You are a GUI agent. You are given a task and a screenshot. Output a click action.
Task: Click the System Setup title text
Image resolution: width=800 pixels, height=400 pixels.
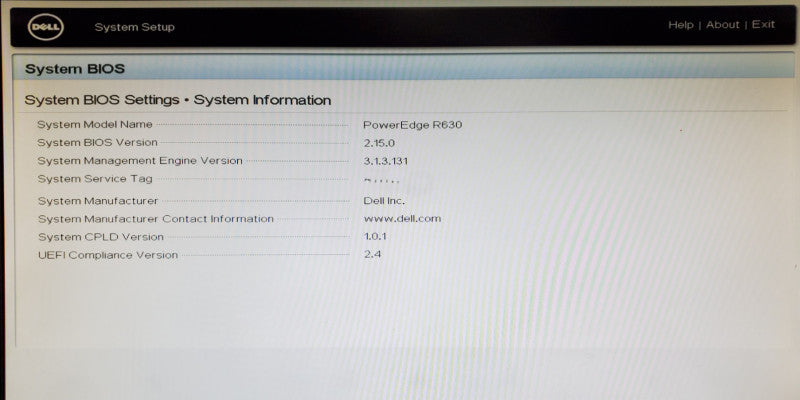(134, 27)
